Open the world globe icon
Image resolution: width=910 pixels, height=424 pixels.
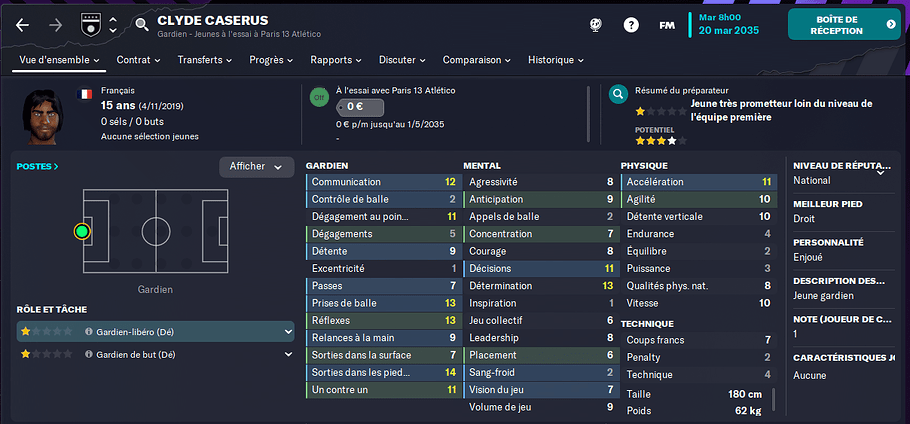tap(595, 25)
